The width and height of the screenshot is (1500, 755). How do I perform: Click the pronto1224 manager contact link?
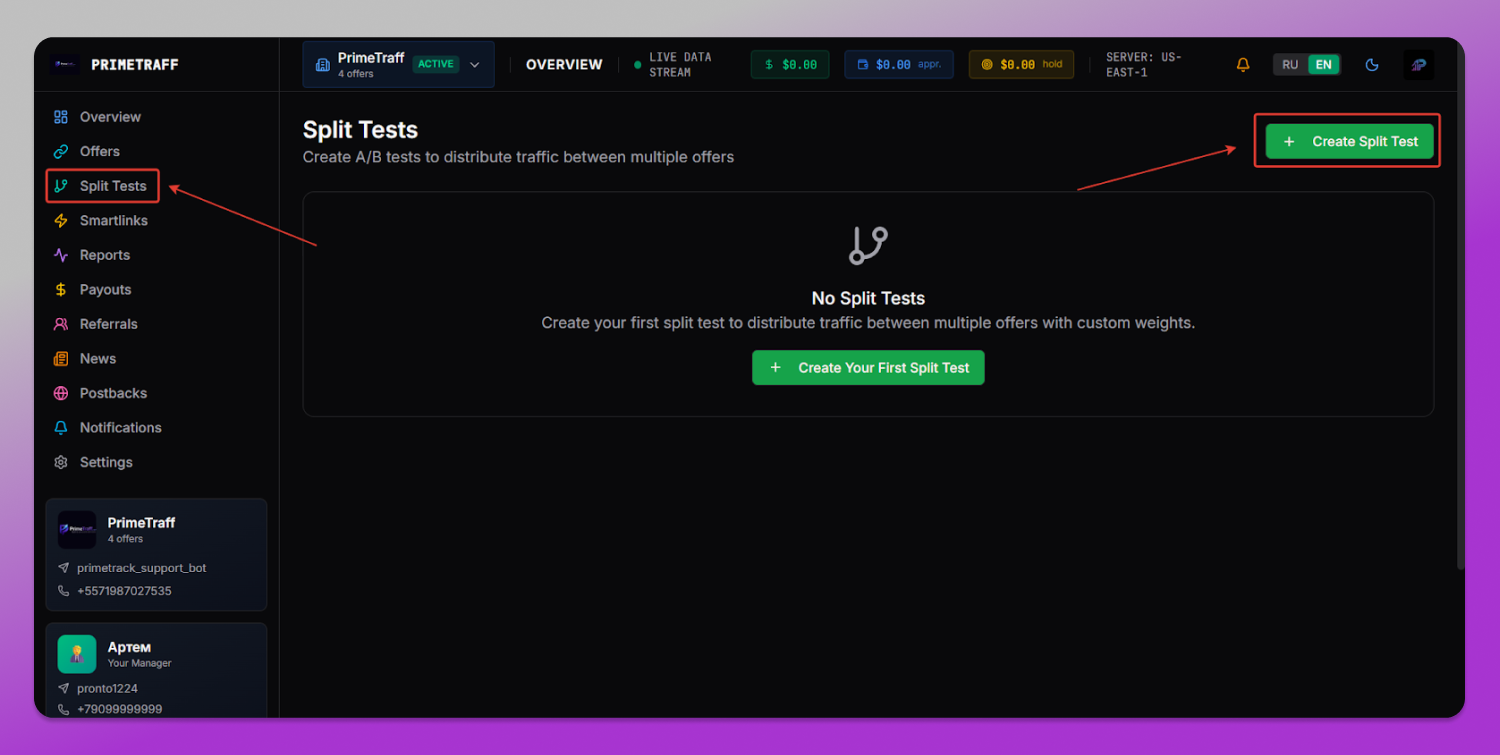(x=107, y=689)
